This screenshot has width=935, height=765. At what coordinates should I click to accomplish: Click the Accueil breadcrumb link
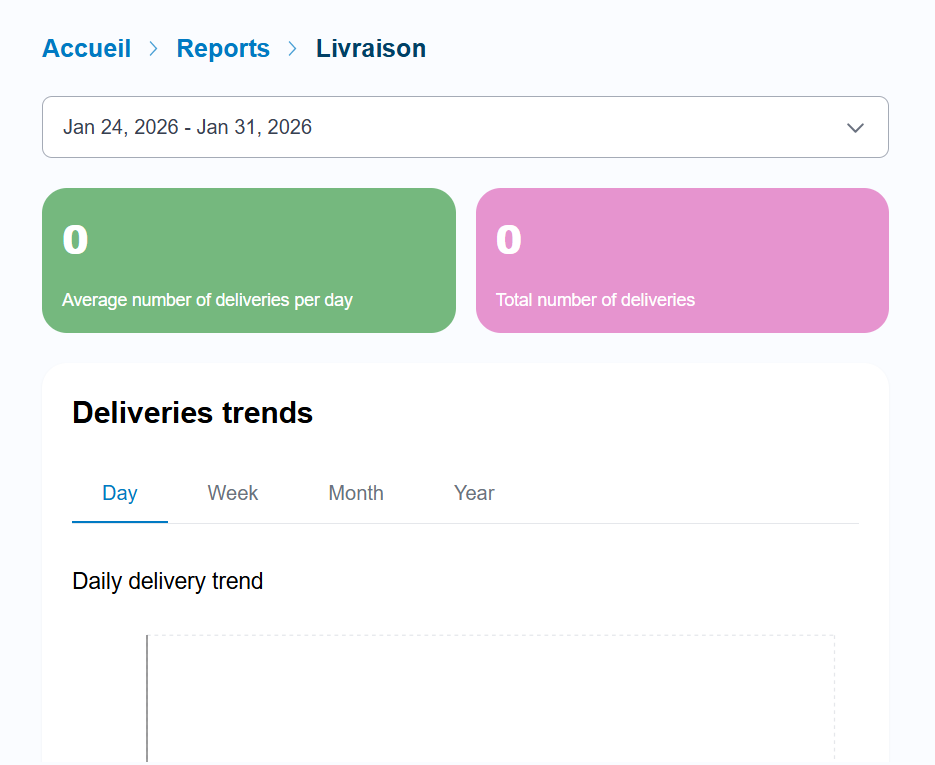coord(86,48)
